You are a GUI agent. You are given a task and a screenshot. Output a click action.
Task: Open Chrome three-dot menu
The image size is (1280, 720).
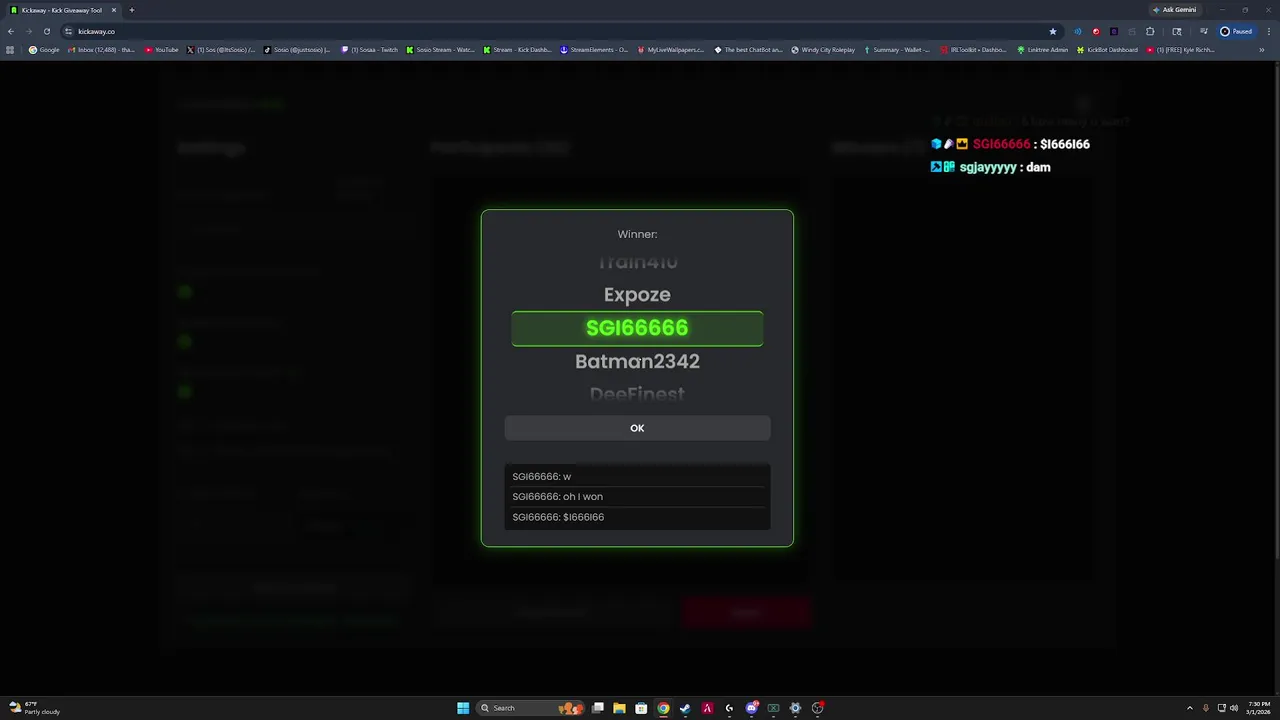click(1267, 31)
